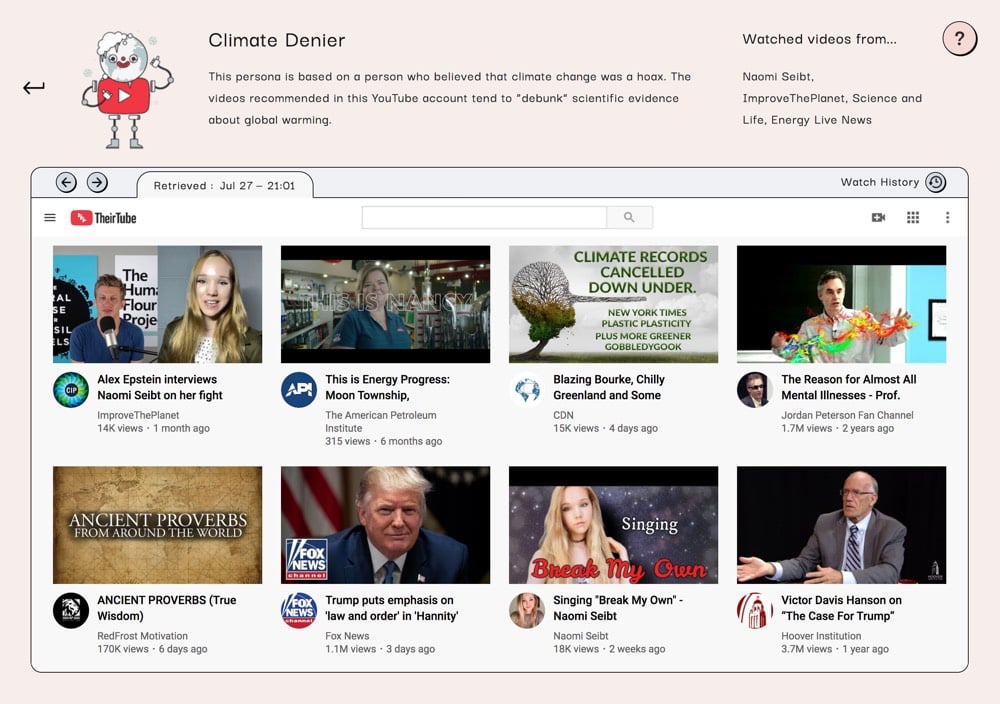Open the Trump 'law and order' Fox News video
The image size is (1000, 704).
click(385, 524)
